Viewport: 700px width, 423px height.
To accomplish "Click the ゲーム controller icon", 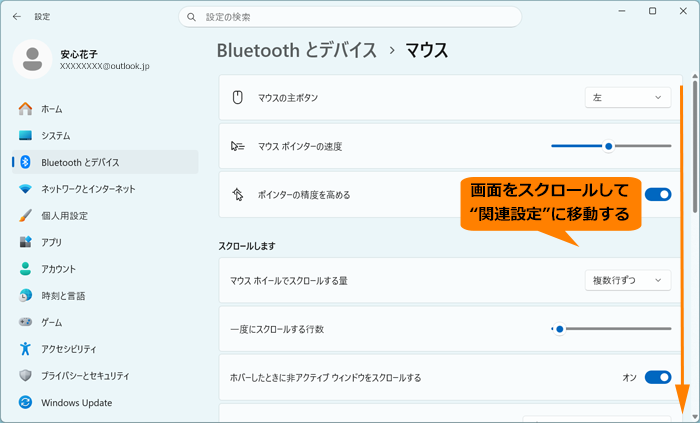I will click(25, 322).
